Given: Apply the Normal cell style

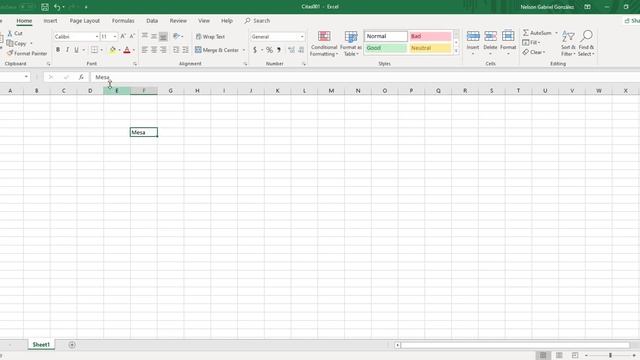Looking at the screenshot, I should (x=386, y=36).
